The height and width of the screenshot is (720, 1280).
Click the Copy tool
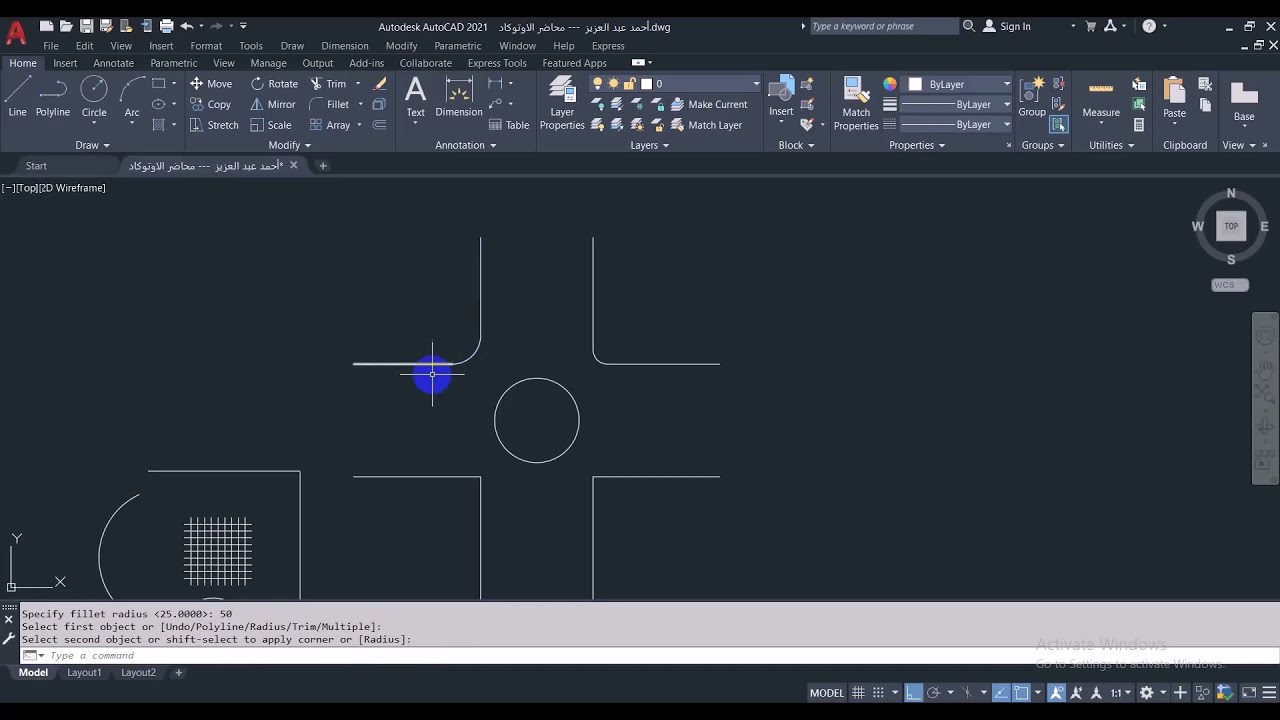click(x=211, y=104)
